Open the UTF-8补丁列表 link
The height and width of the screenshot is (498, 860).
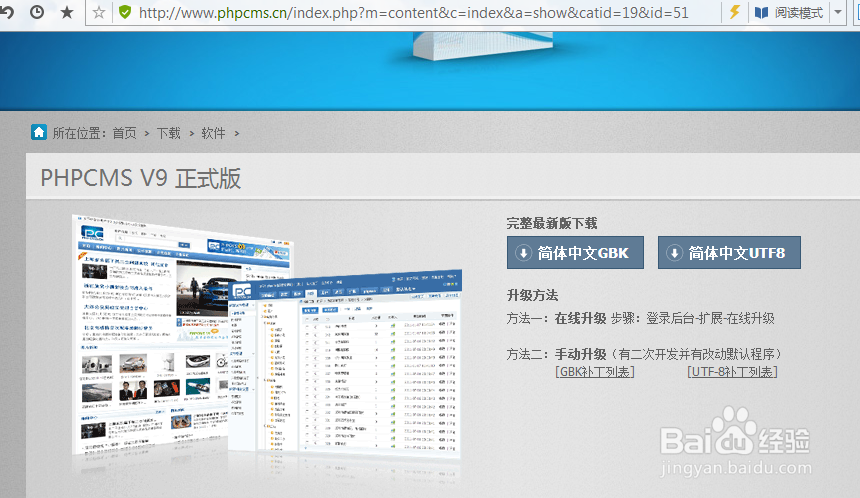[732, 372]
